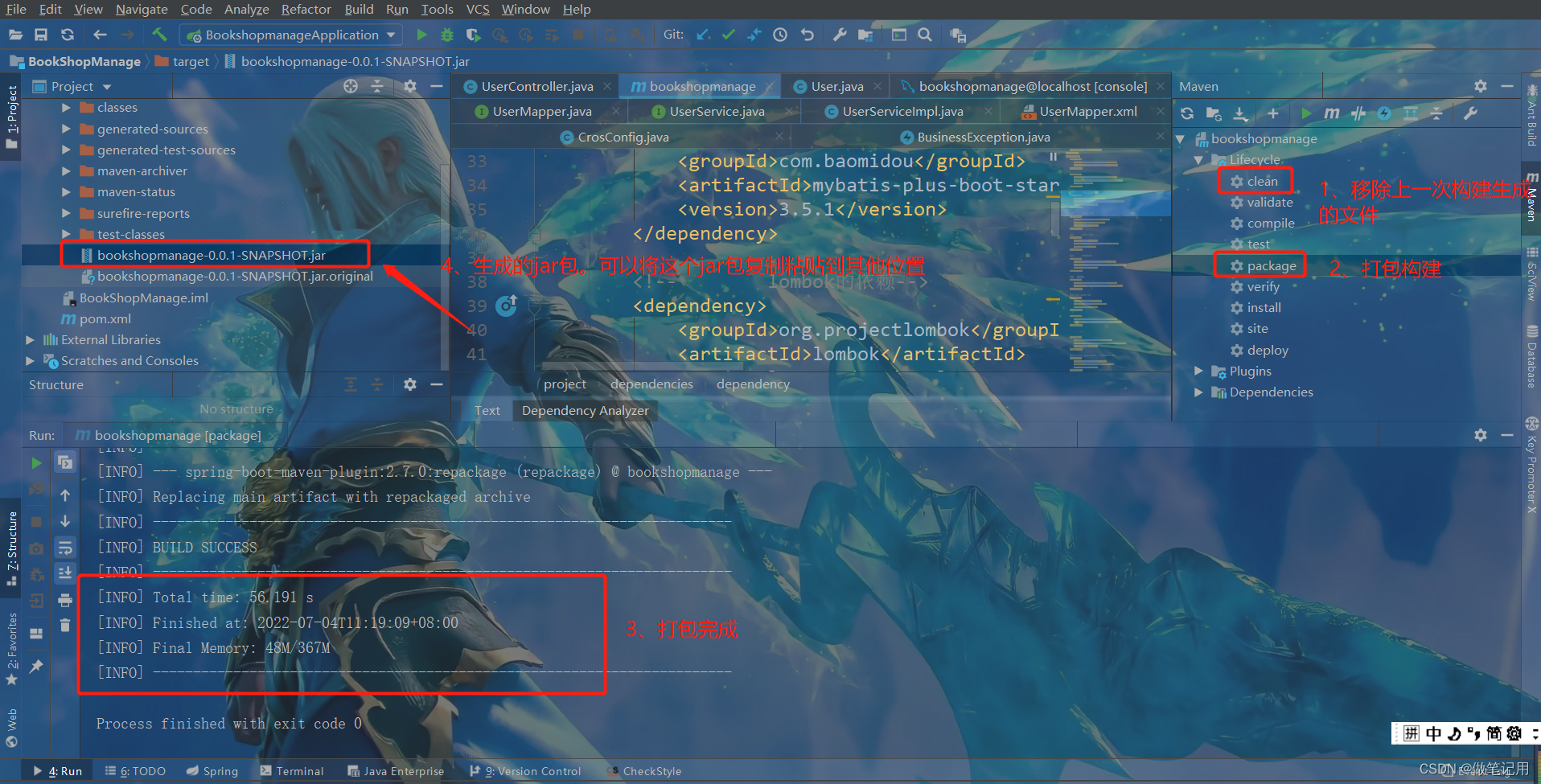Click the Git commit checkmark icon

pyautogui.click(x=729, y=35)
